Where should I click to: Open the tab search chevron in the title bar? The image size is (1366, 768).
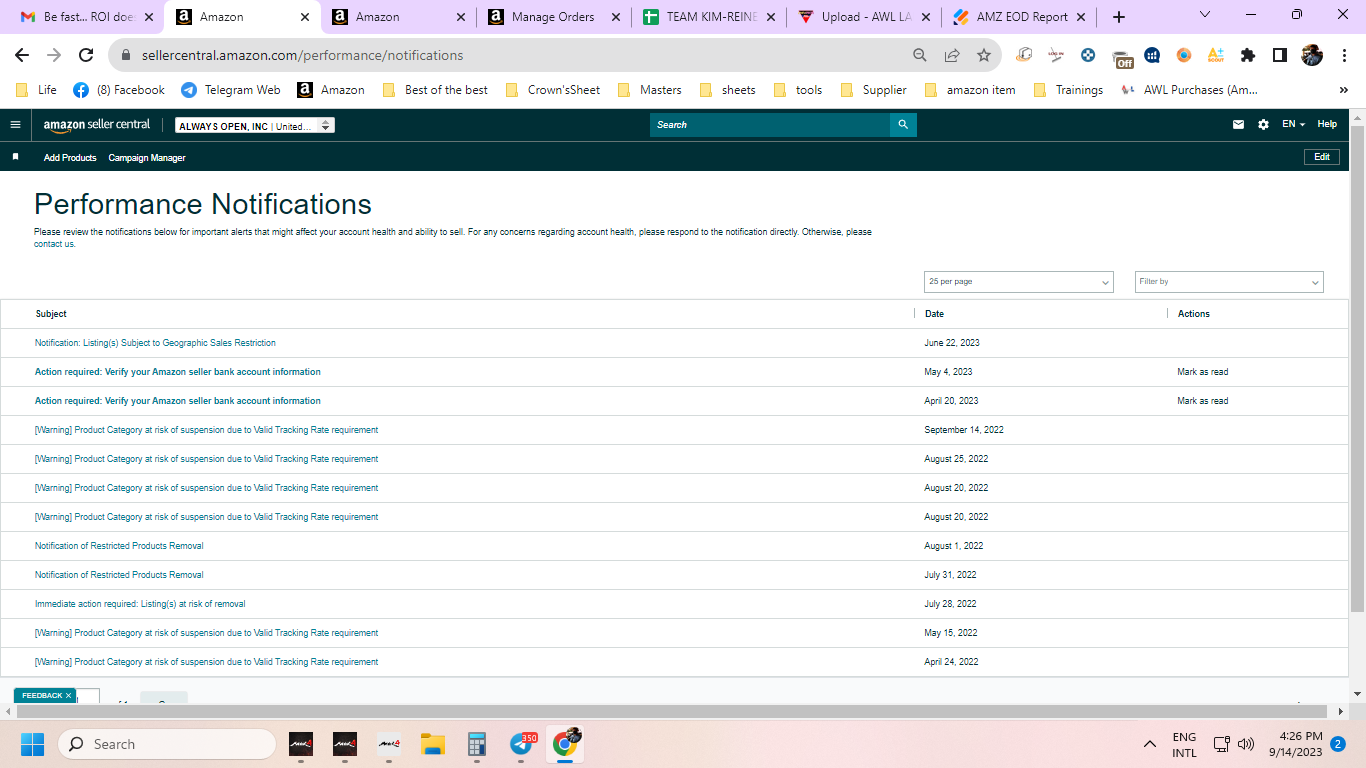(x=1204, y=15)
